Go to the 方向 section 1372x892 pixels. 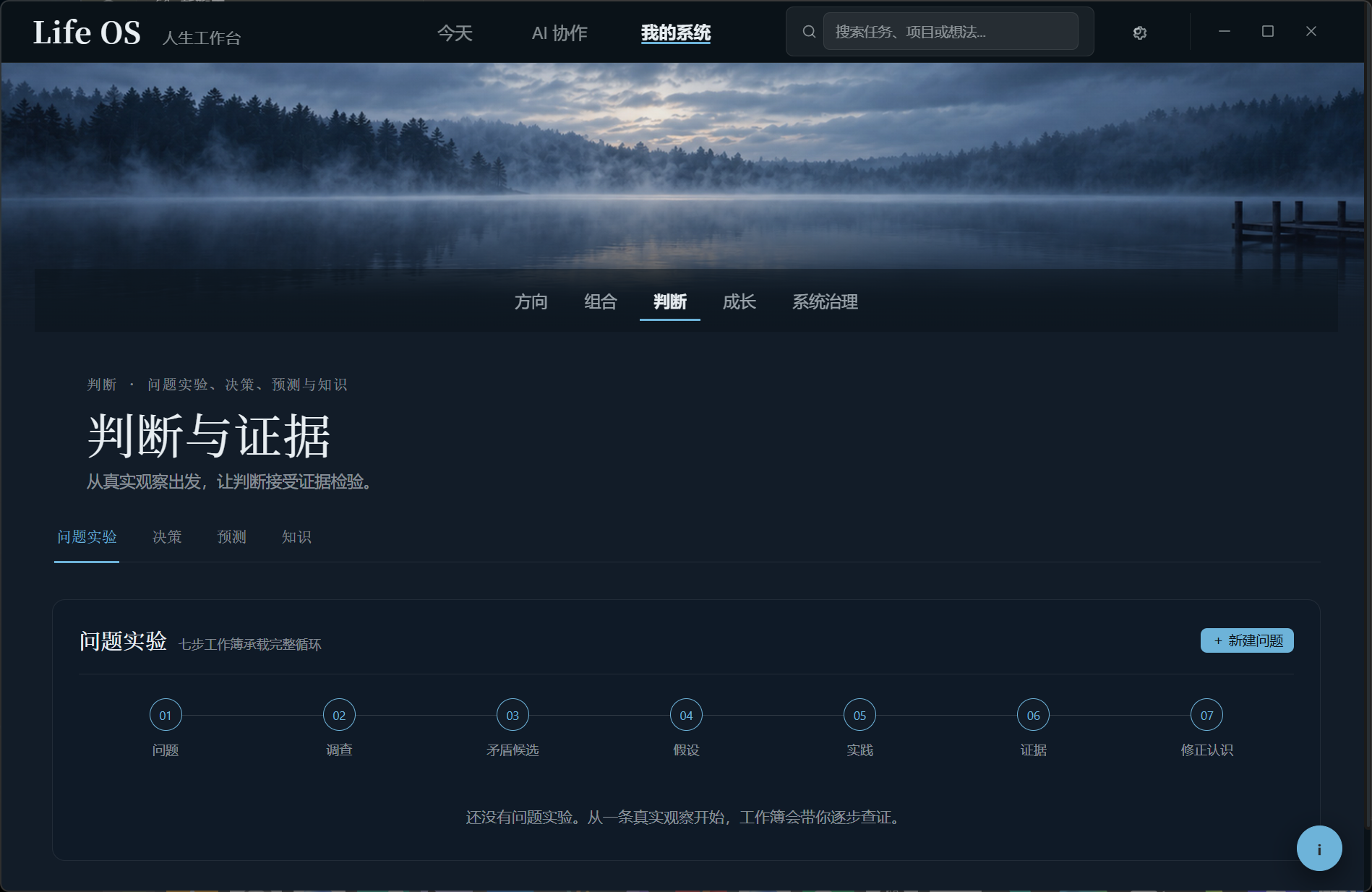pyautogui.click(x=531, y=302)
